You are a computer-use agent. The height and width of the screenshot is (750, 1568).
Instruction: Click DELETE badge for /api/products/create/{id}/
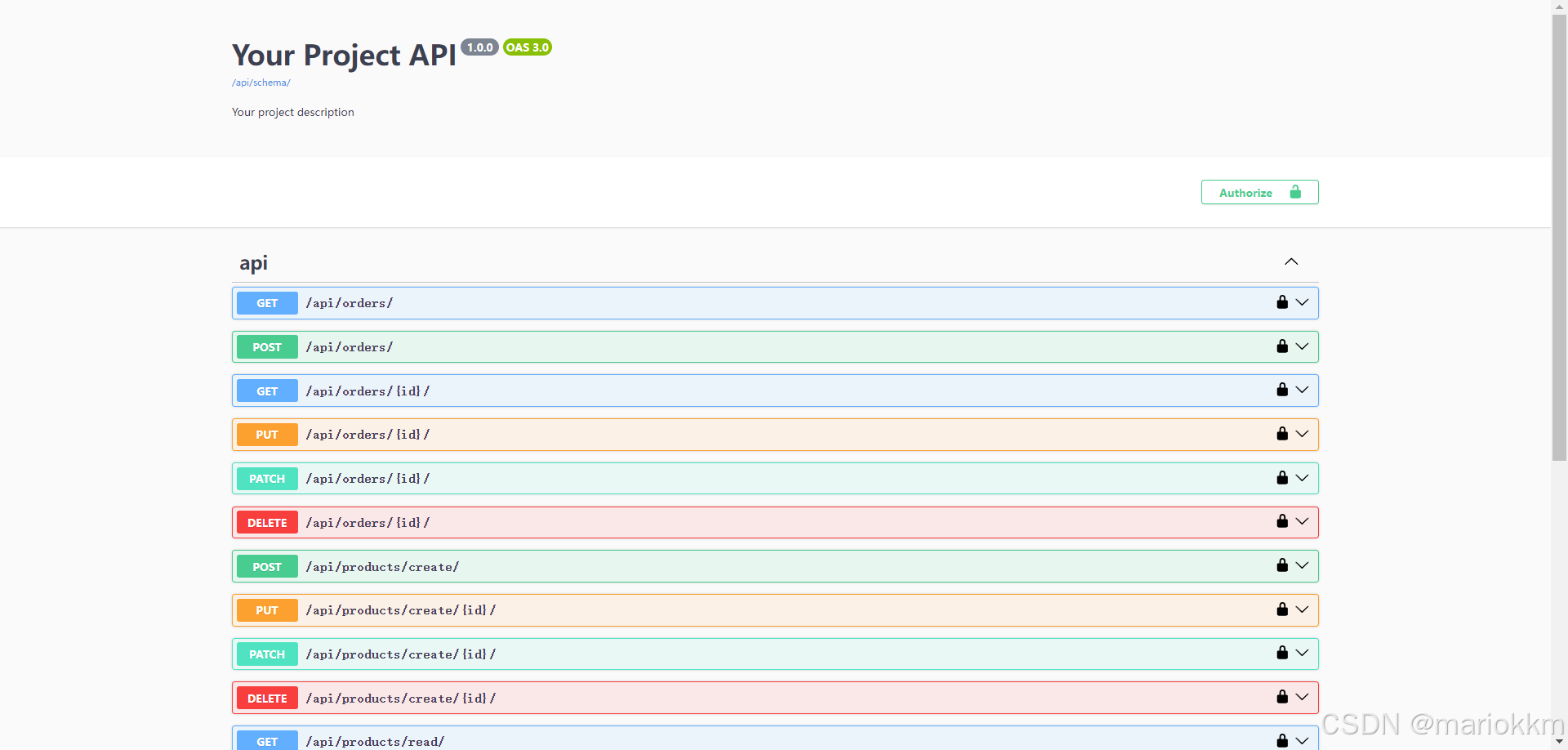267,699
